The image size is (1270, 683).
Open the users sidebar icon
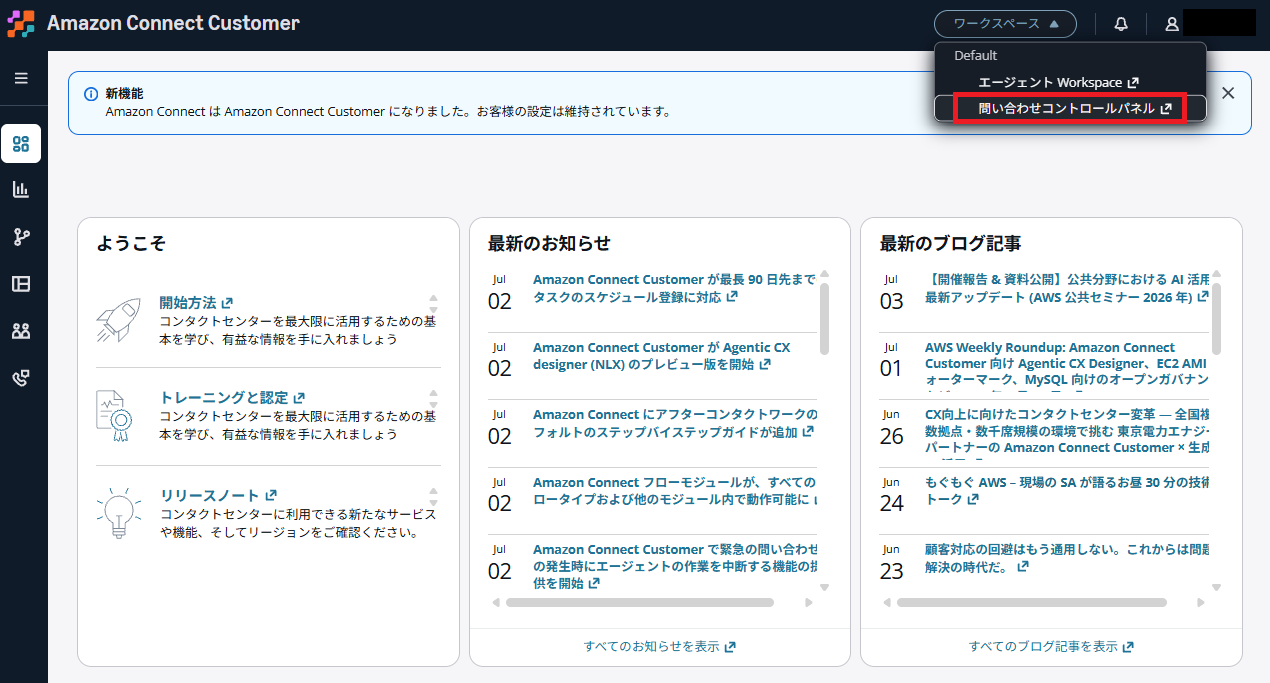coord(21,331)
